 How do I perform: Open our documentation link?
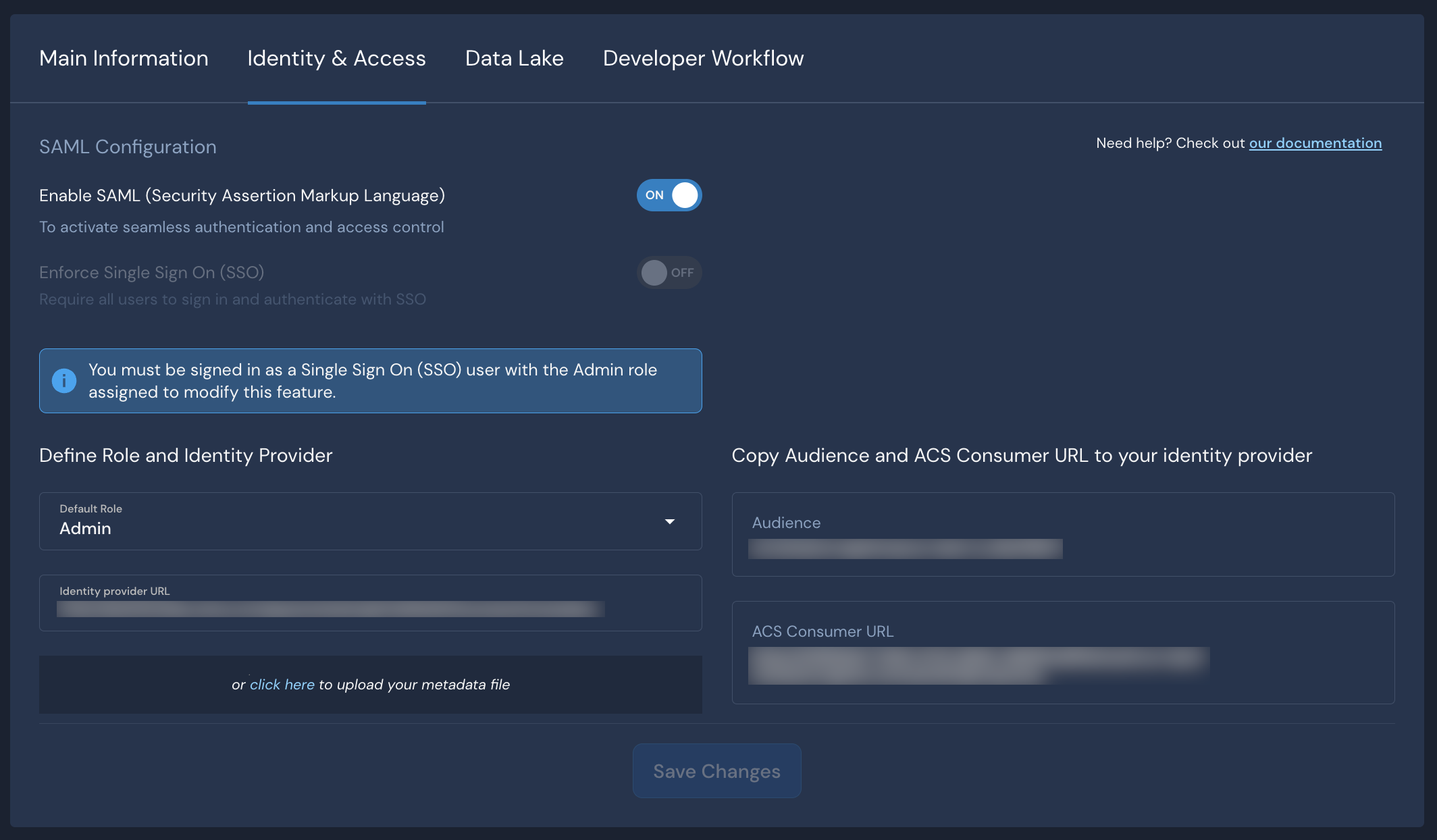(1315, 142)
